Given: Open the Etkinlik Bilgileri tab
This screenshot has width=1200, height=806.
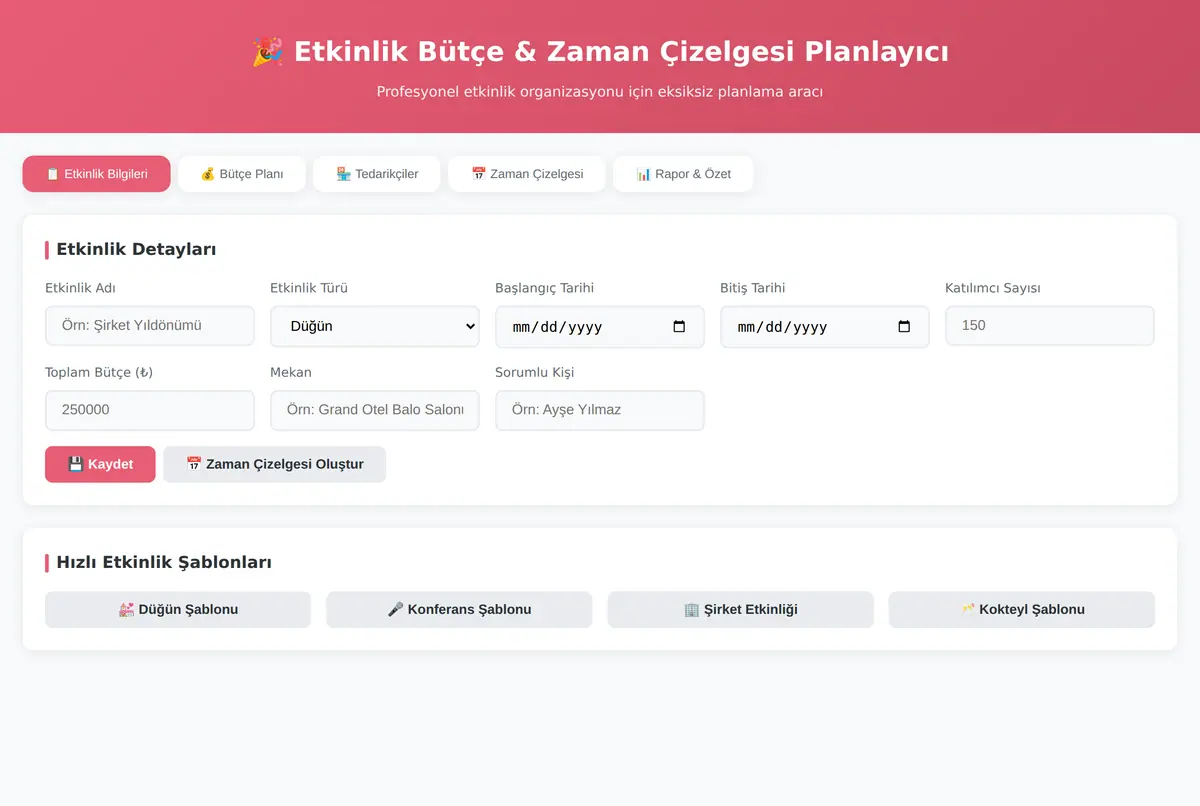Looking at the screenshot, I should click(96, 174).
